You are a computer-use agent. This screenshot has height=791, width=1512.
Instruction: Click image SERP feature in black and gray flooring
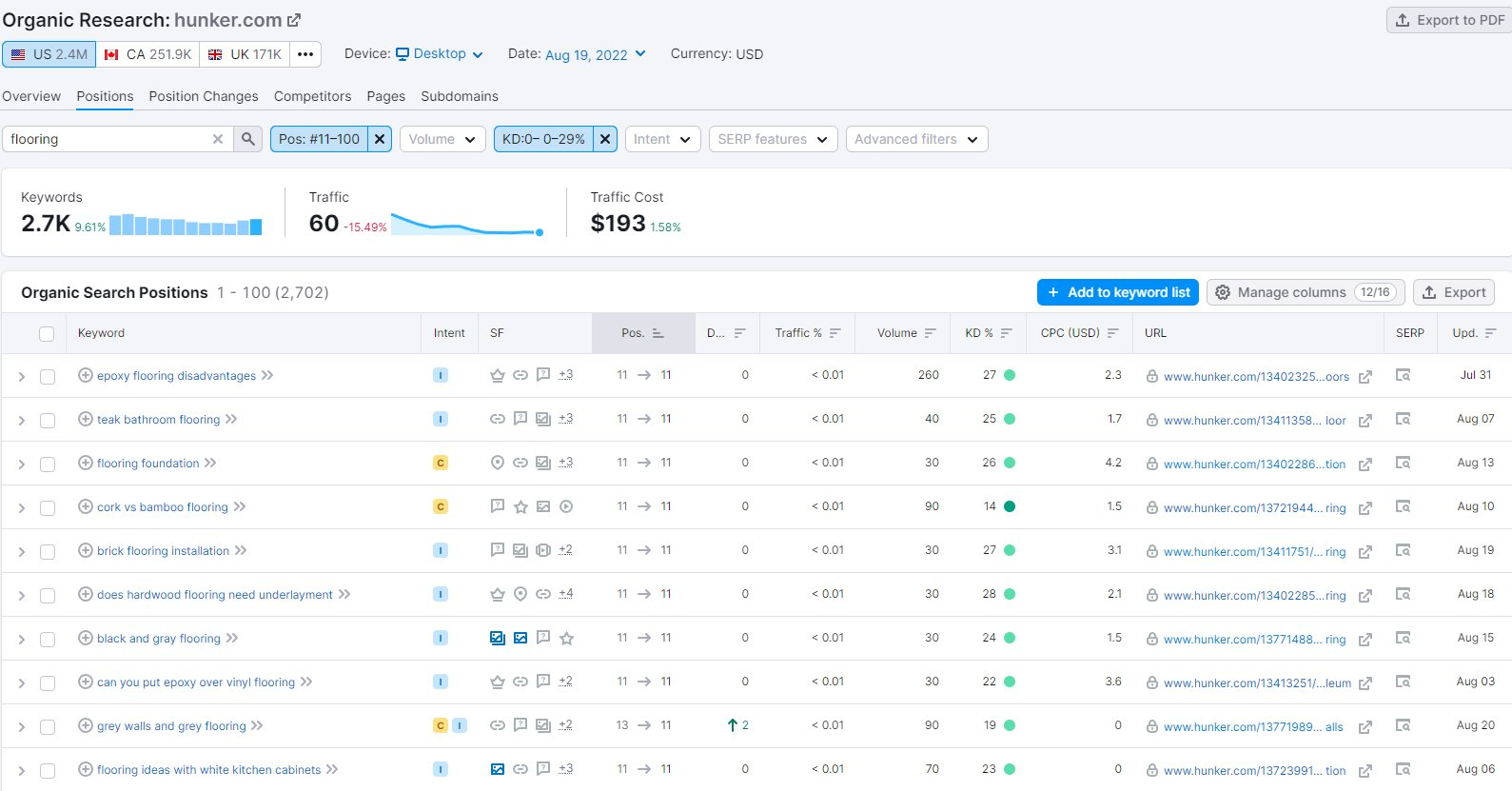[x=520, y=638]
